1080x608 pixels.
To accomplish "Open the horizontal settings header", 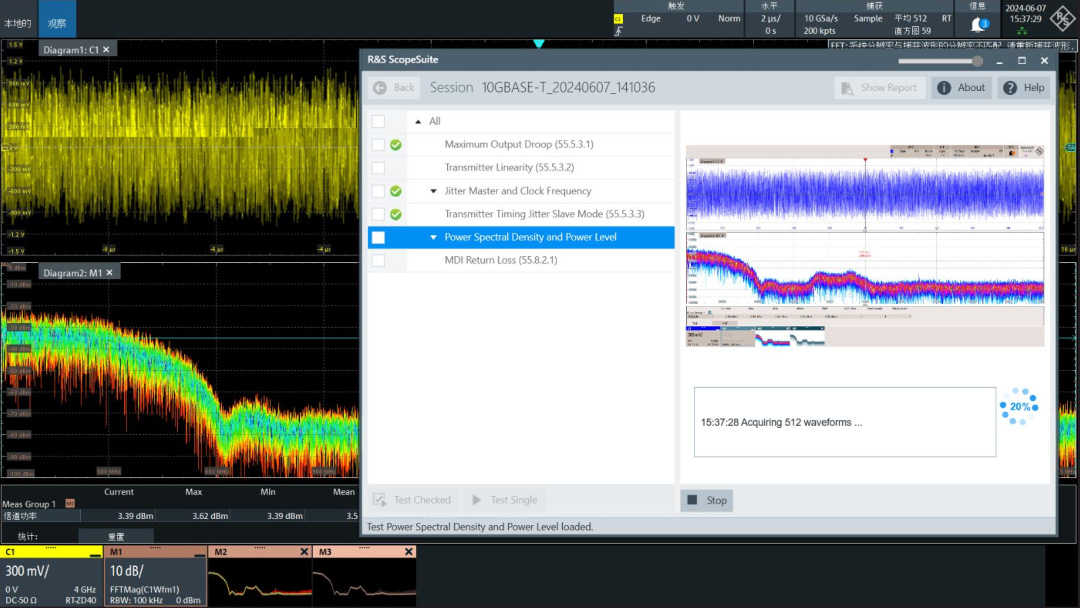I will point(769,6).
